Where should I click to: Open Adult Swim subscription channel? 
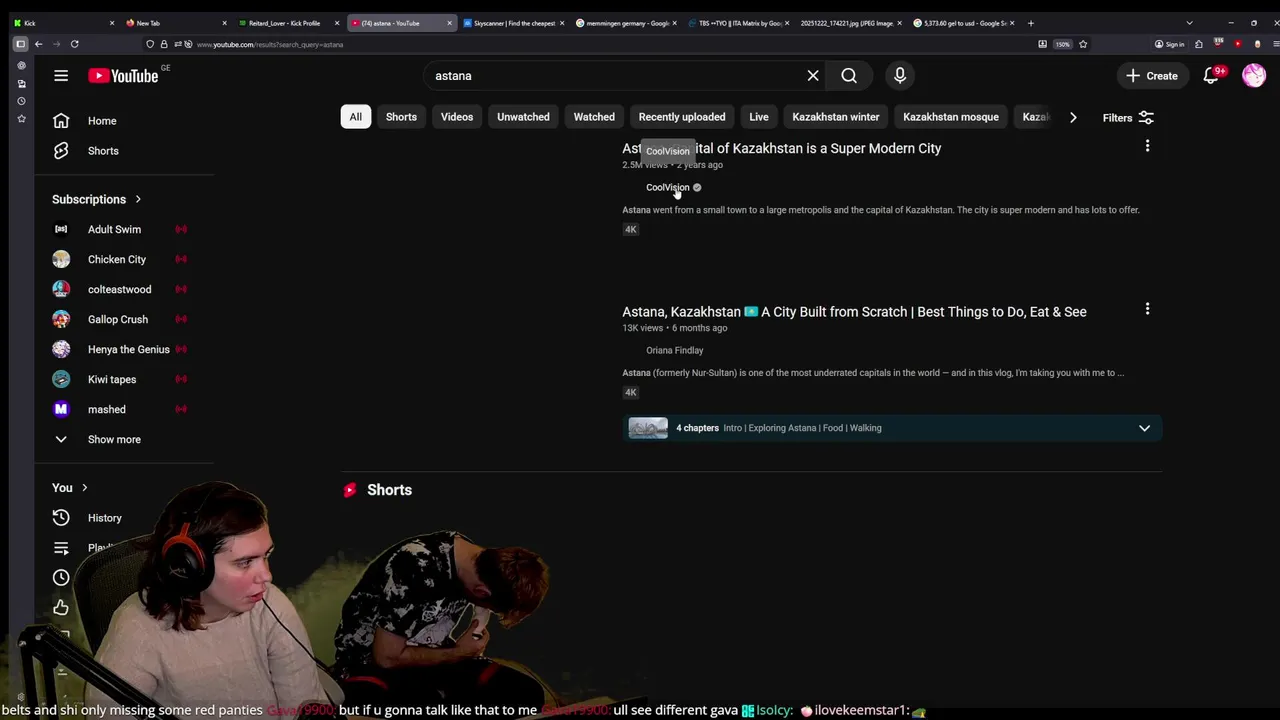coord(114,229)
